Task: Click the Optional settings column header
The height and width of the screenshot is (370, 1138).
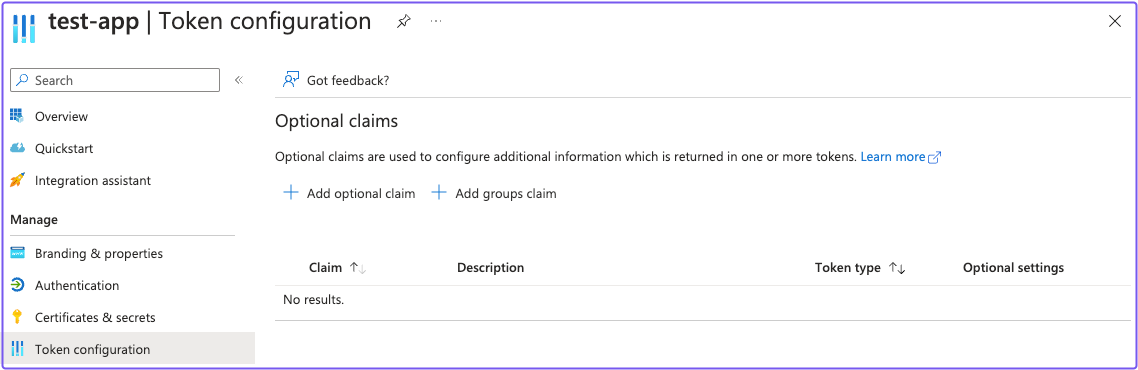Action: tap(1013, 268)
